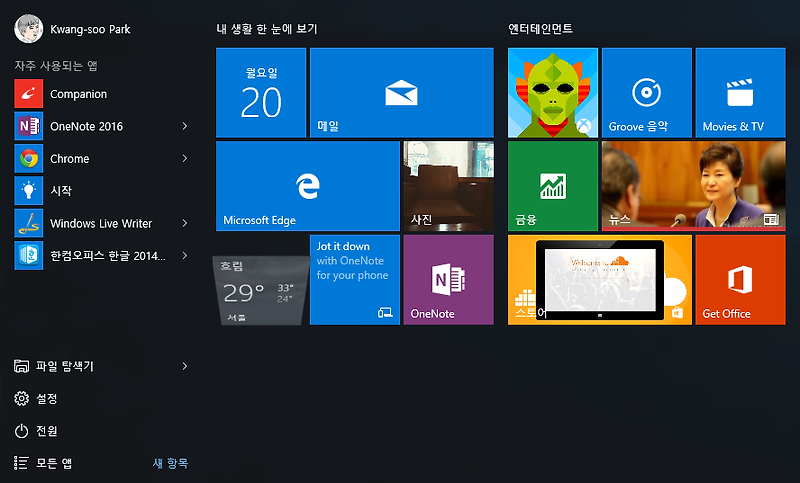Open the purple OneNote tile
Image resolution: width=800 pixels, height=483 pixels.
click(448, 280)
